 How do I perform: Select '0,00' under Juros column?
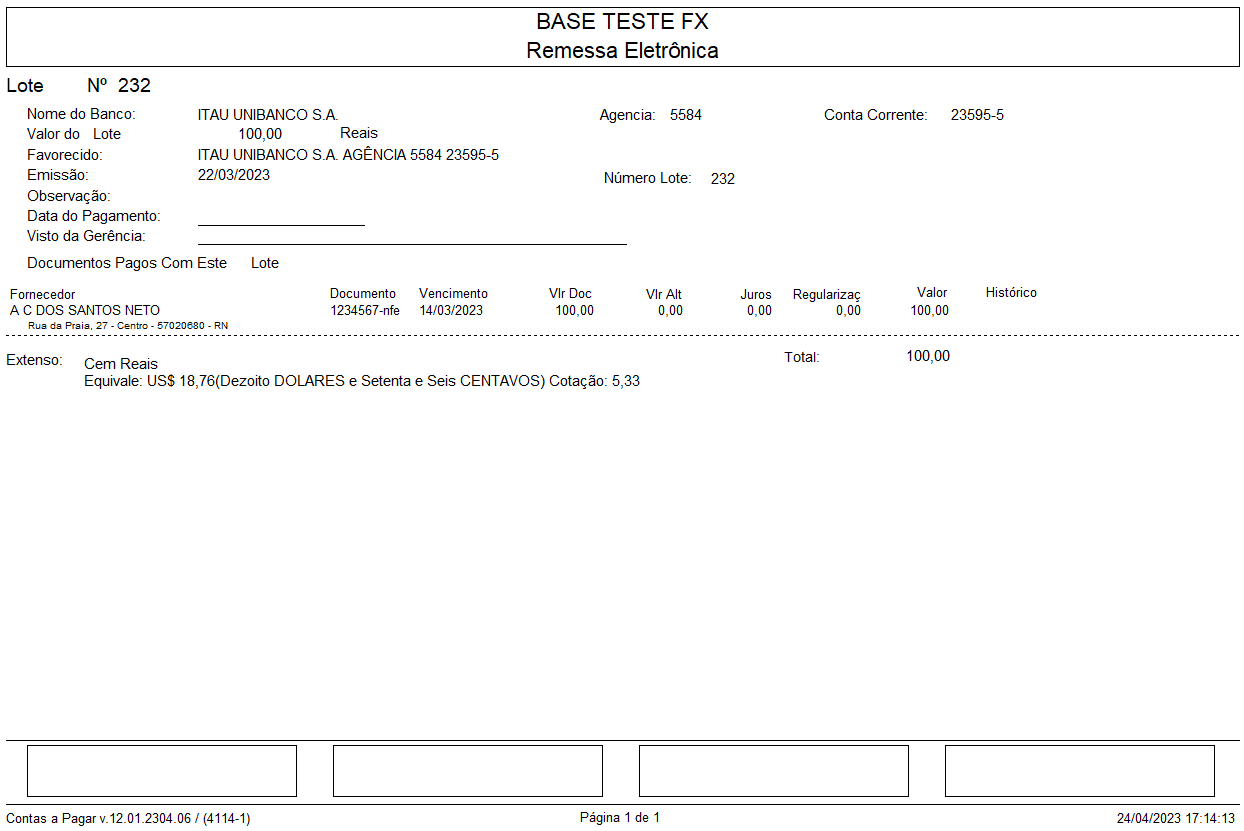pyautogui.click(x=759, y=311)
